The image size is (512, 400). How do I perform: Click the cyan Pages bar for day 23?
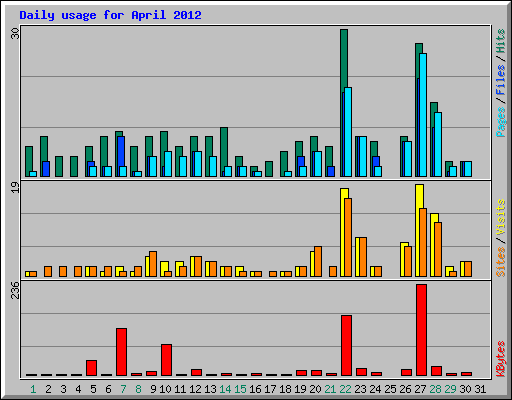(363, 156)
